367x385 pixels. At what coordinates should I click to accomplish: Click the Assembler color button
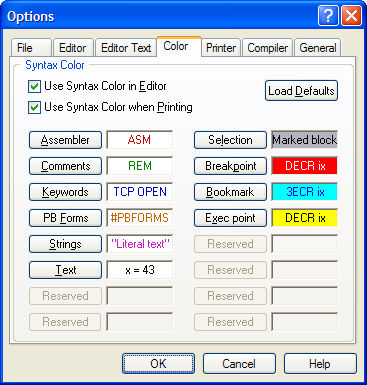click(x=65, y=140)
